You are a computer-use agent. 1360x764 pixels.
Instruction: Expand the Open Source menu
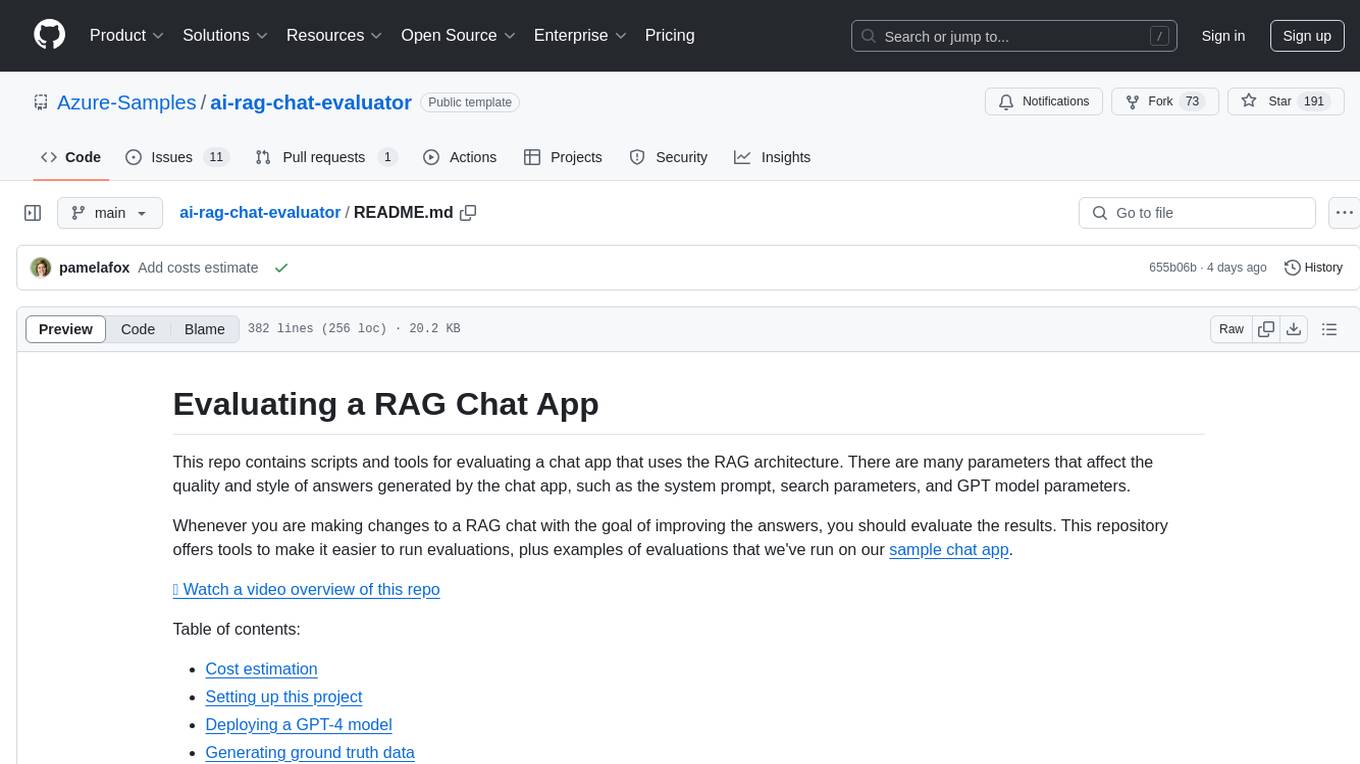point(459,35)
